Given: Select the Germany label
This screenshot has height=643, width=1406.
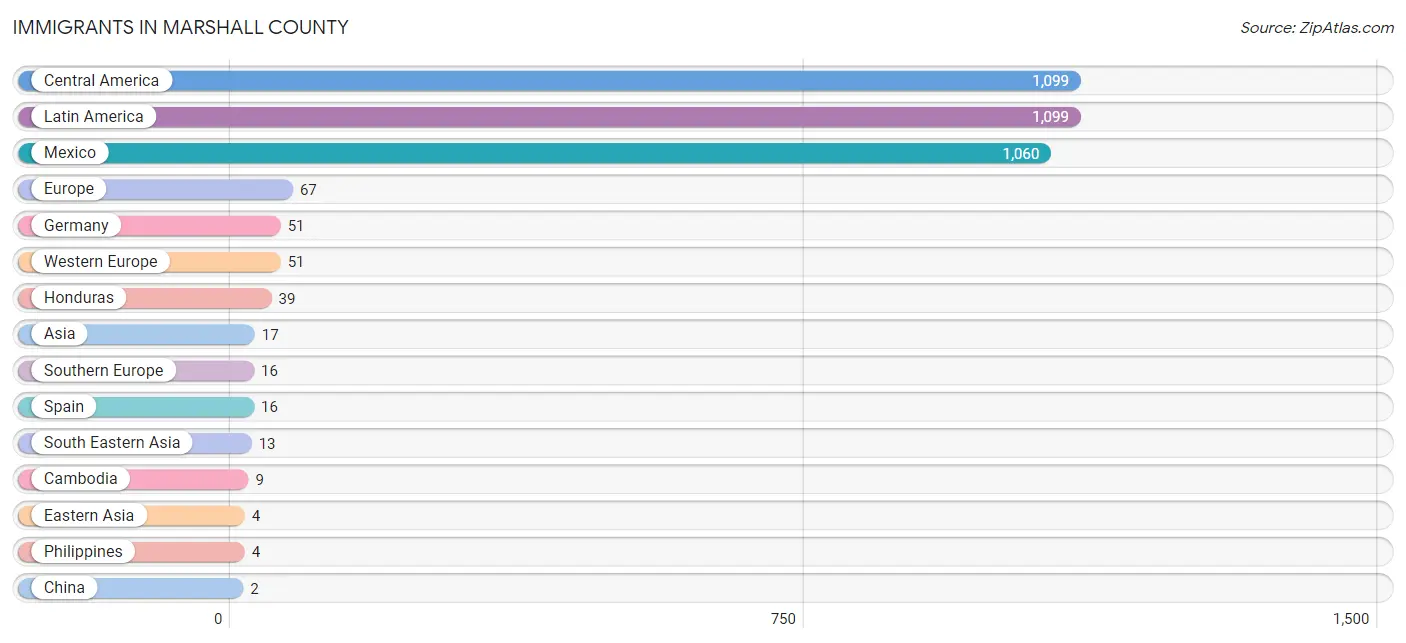Looking at the screenshot, I should pos(76,225).
